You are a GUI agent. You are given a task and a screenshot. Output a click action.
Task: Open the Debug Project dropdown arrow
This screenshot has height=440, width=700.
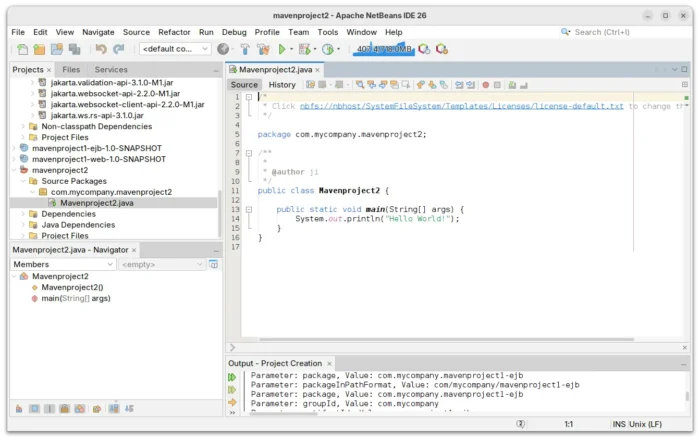(x=315, y=49)
